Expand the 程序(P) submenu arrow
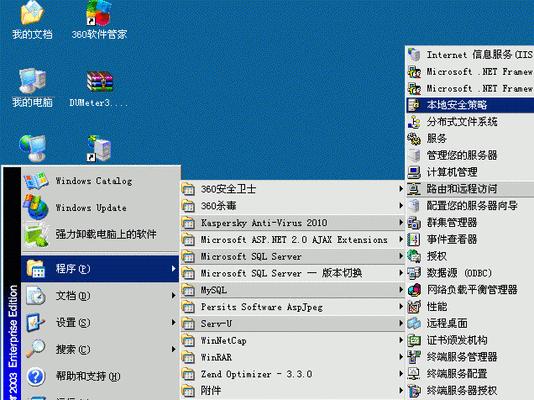The width and height of the screenshot is (534, 400). coord(173,269)
